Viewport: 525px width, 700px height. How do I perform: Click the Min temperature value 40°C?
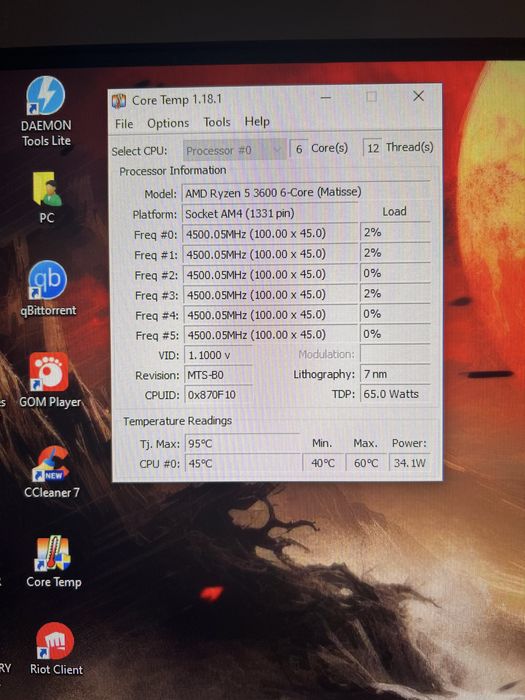click(323, 463)
